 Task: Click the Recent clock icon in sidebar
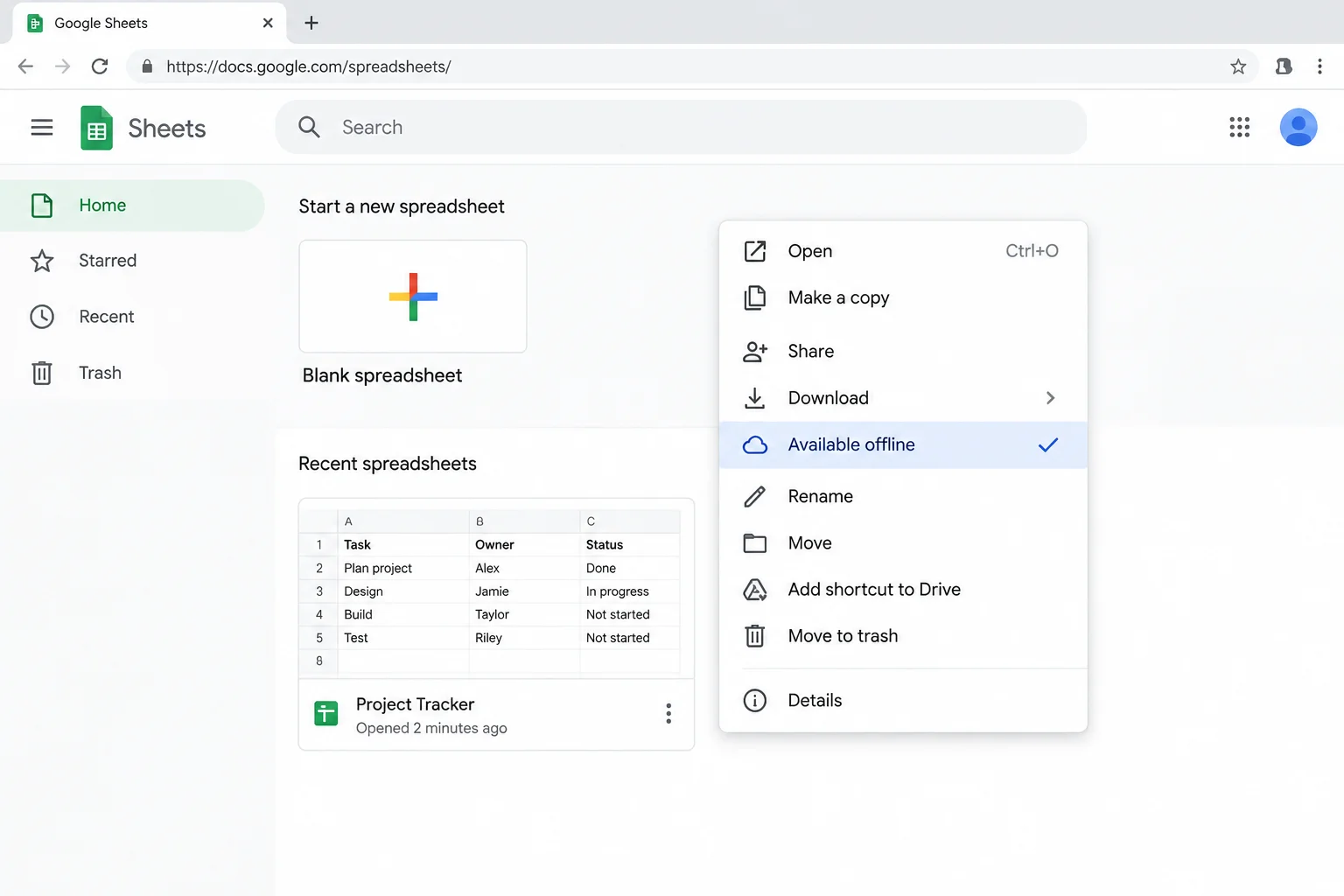42,317
